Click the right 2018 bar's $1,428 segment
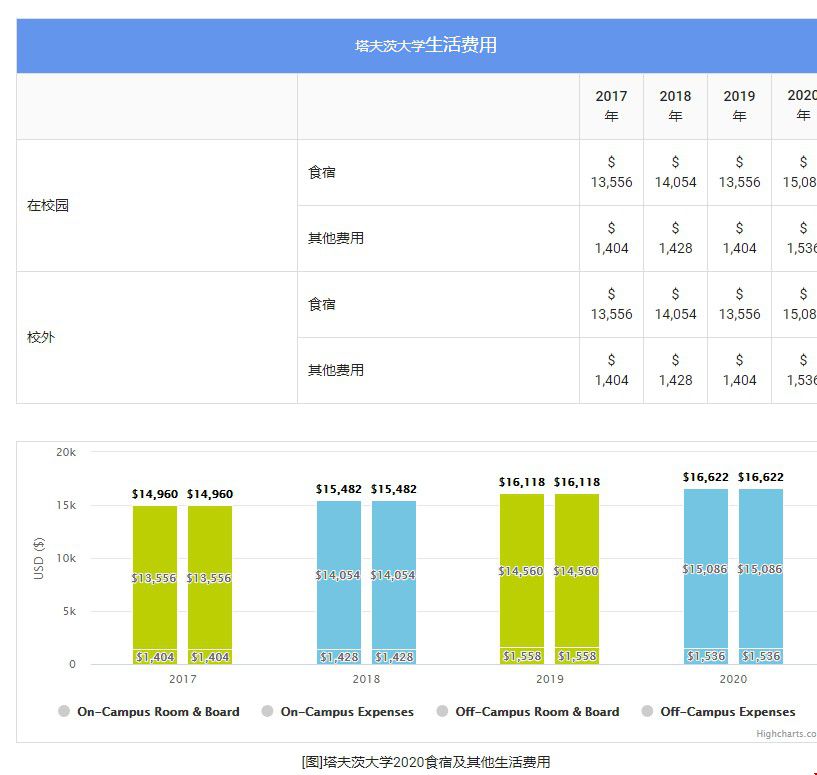 [x=394, y=657]
